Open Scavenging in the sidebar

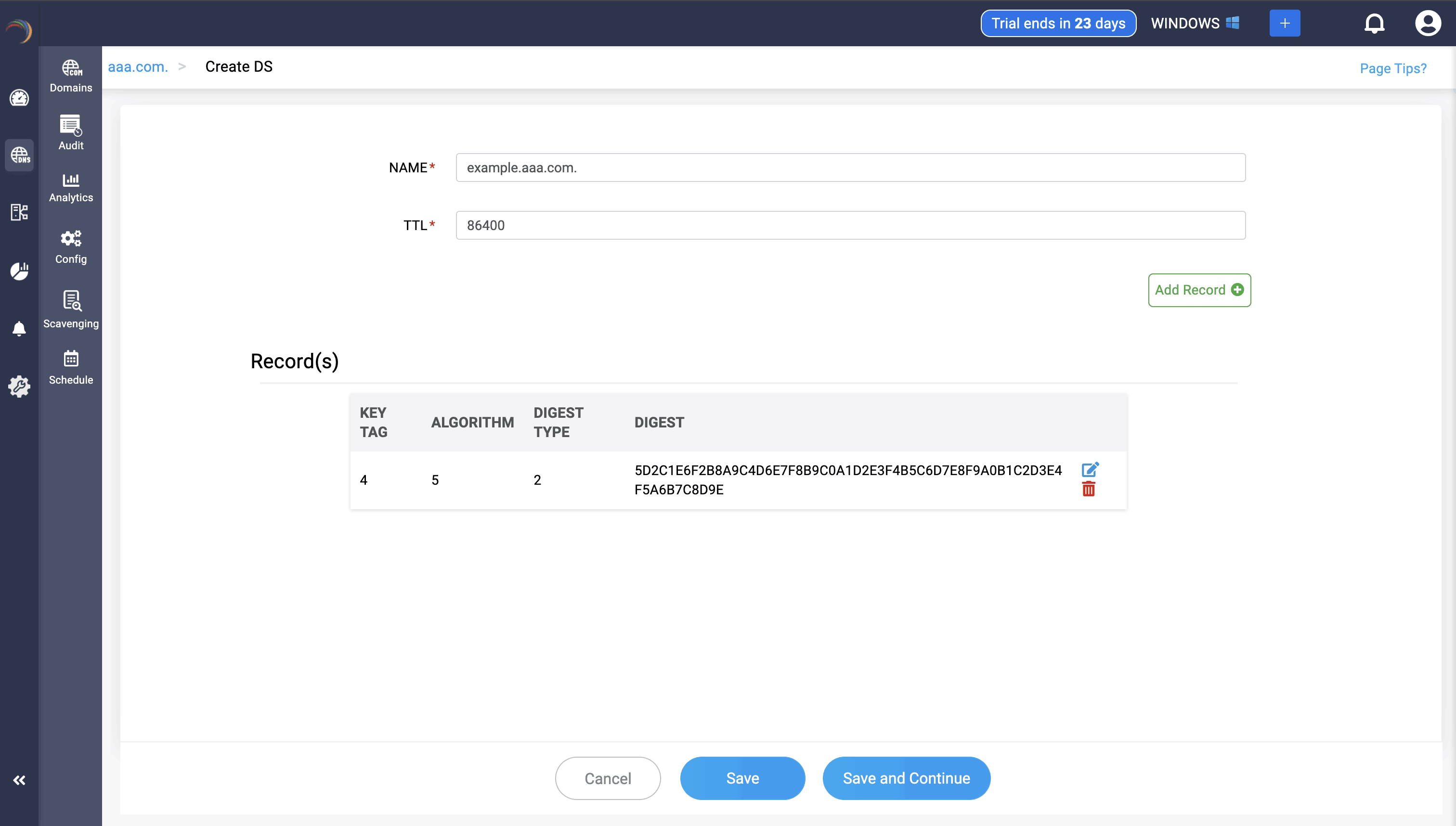71,309
